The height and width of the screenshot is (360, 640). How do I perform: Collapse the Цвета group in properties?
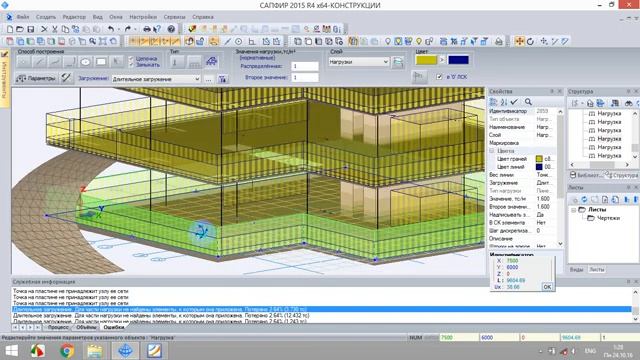pyautogui.click(x=492, y=151)
